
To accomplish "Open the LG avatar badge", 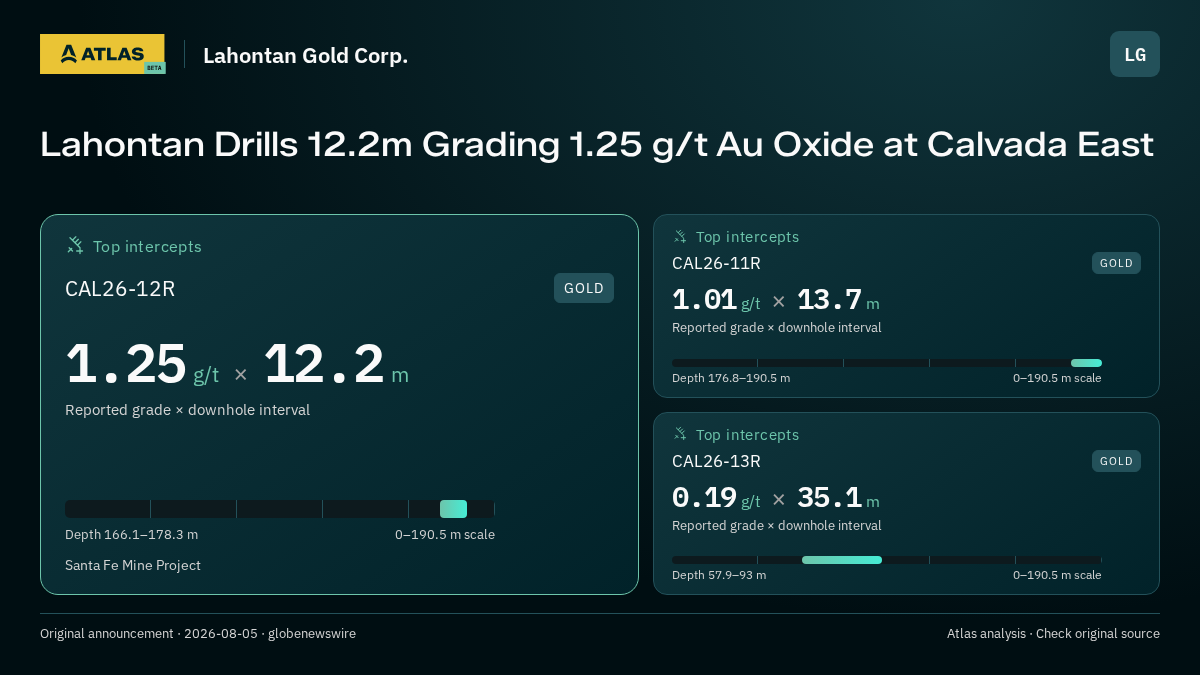I will click(1135, 54).
